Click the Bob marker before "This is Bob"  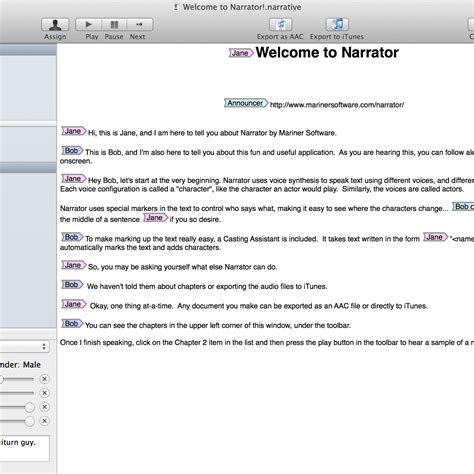tap(72, 151)
